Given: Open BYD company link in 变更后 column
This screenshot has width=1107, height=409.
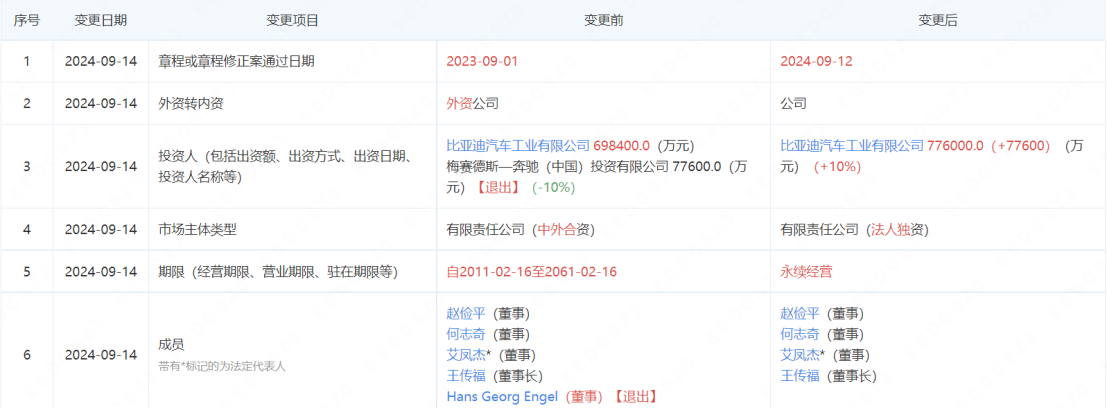Looking at the screenshot, I should pos(852,145).
